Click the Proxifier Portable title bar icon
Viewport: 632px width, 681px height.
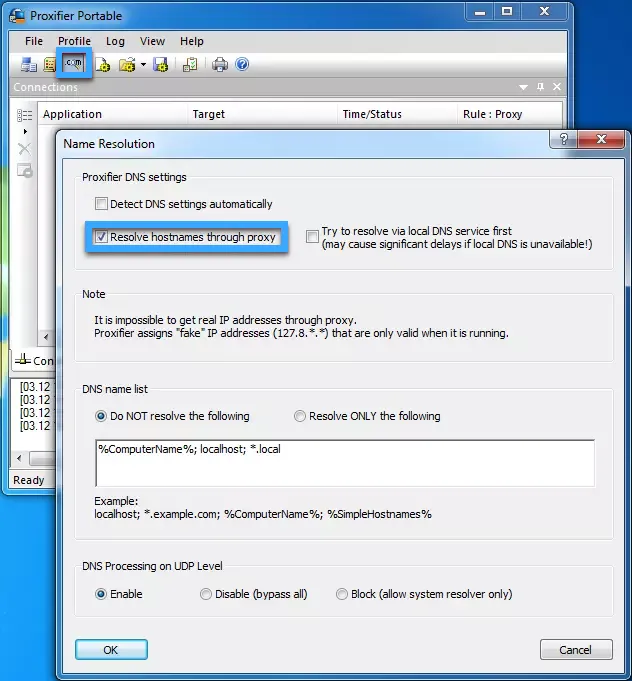pos(17,16)
